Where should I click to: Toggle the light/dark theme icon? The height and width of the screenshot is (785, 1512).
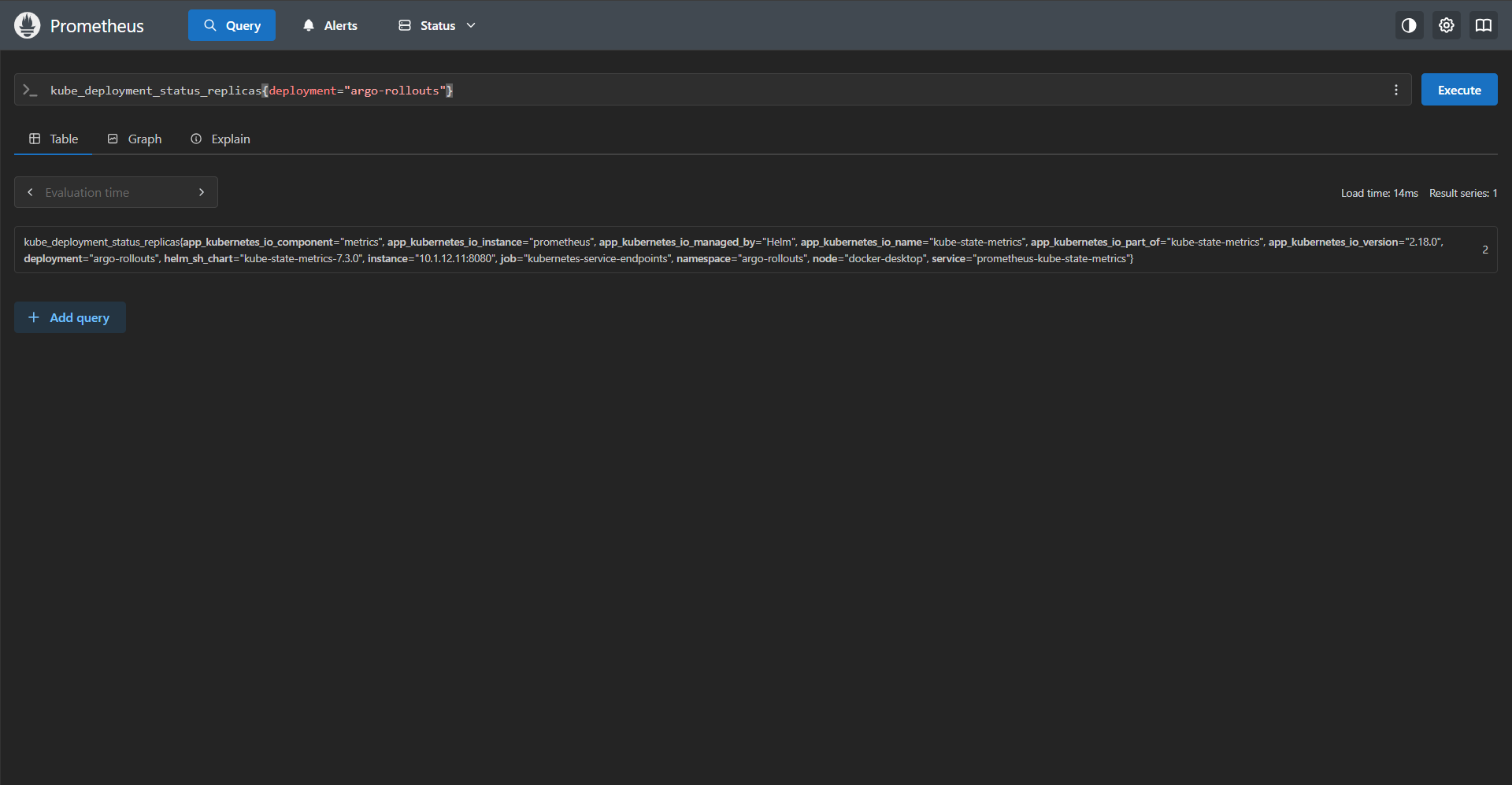pos(1409,25)
